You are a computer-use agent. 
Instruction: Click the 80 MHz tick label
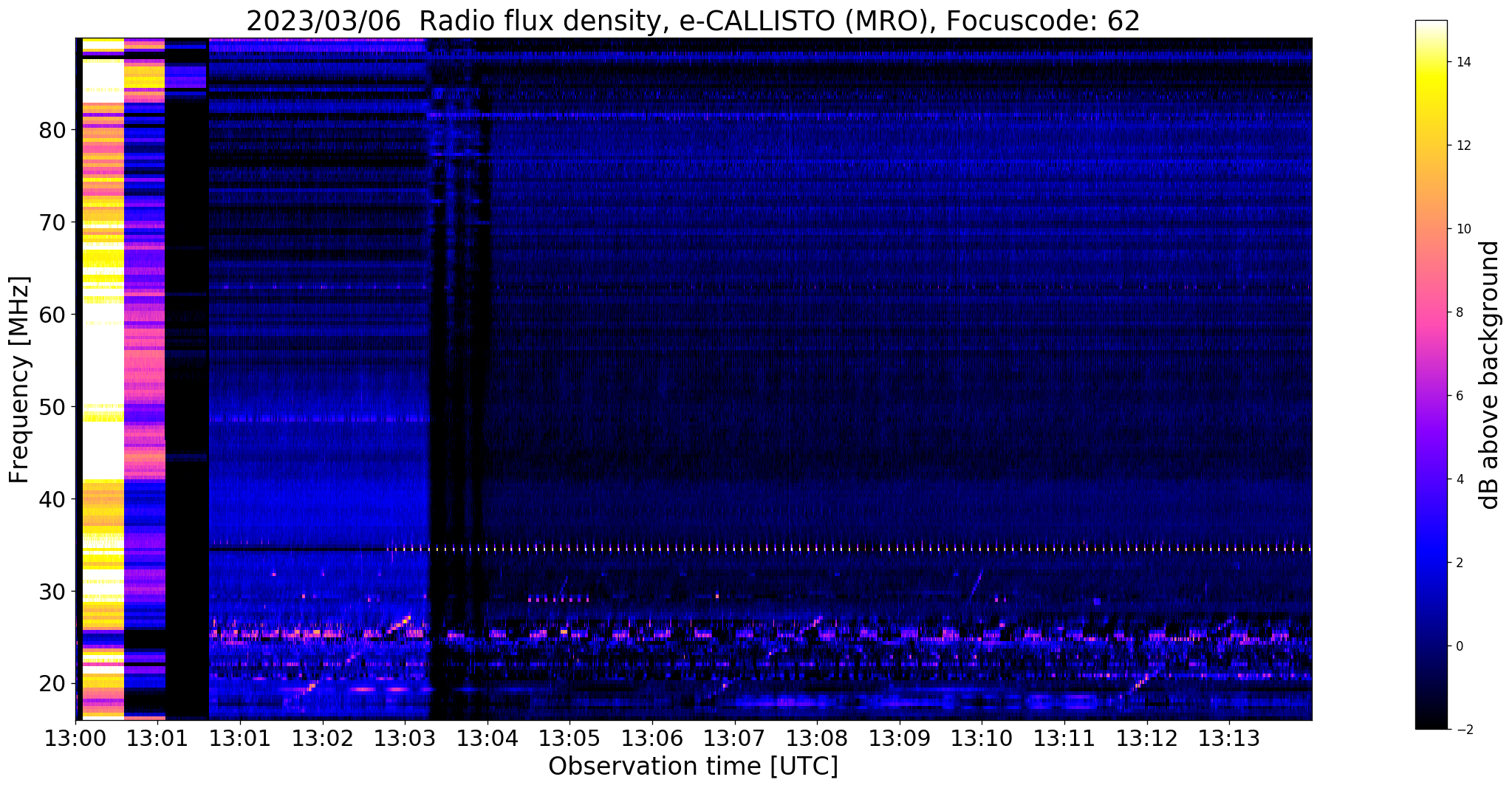click(x=52, y=130)
